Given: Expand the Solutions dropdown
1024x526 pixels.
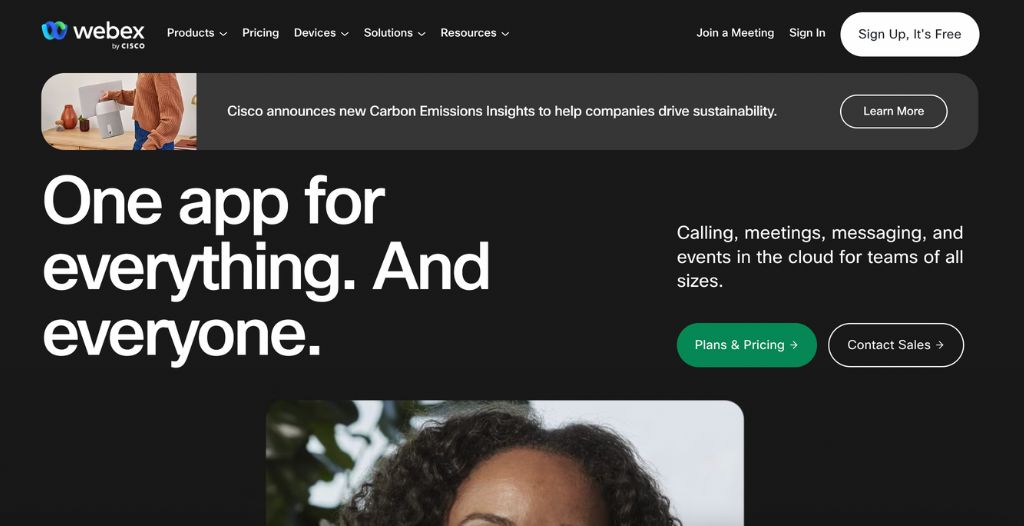Looking at the screenshot, I should 394,33.
